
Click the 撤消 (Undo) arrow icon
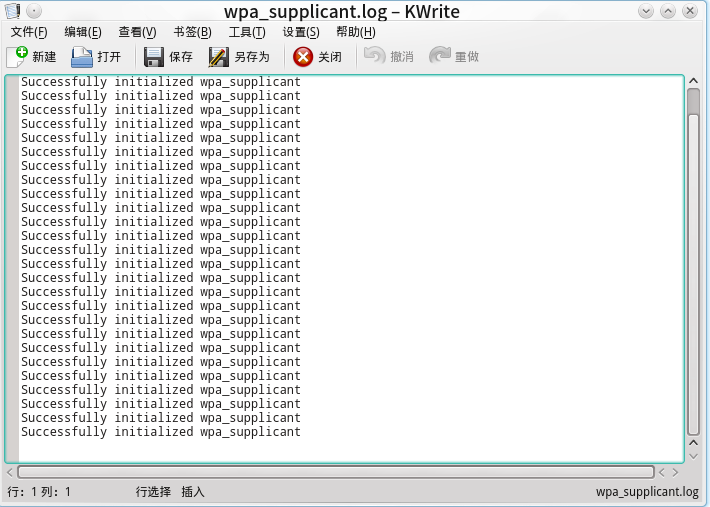tap(374, 56)
